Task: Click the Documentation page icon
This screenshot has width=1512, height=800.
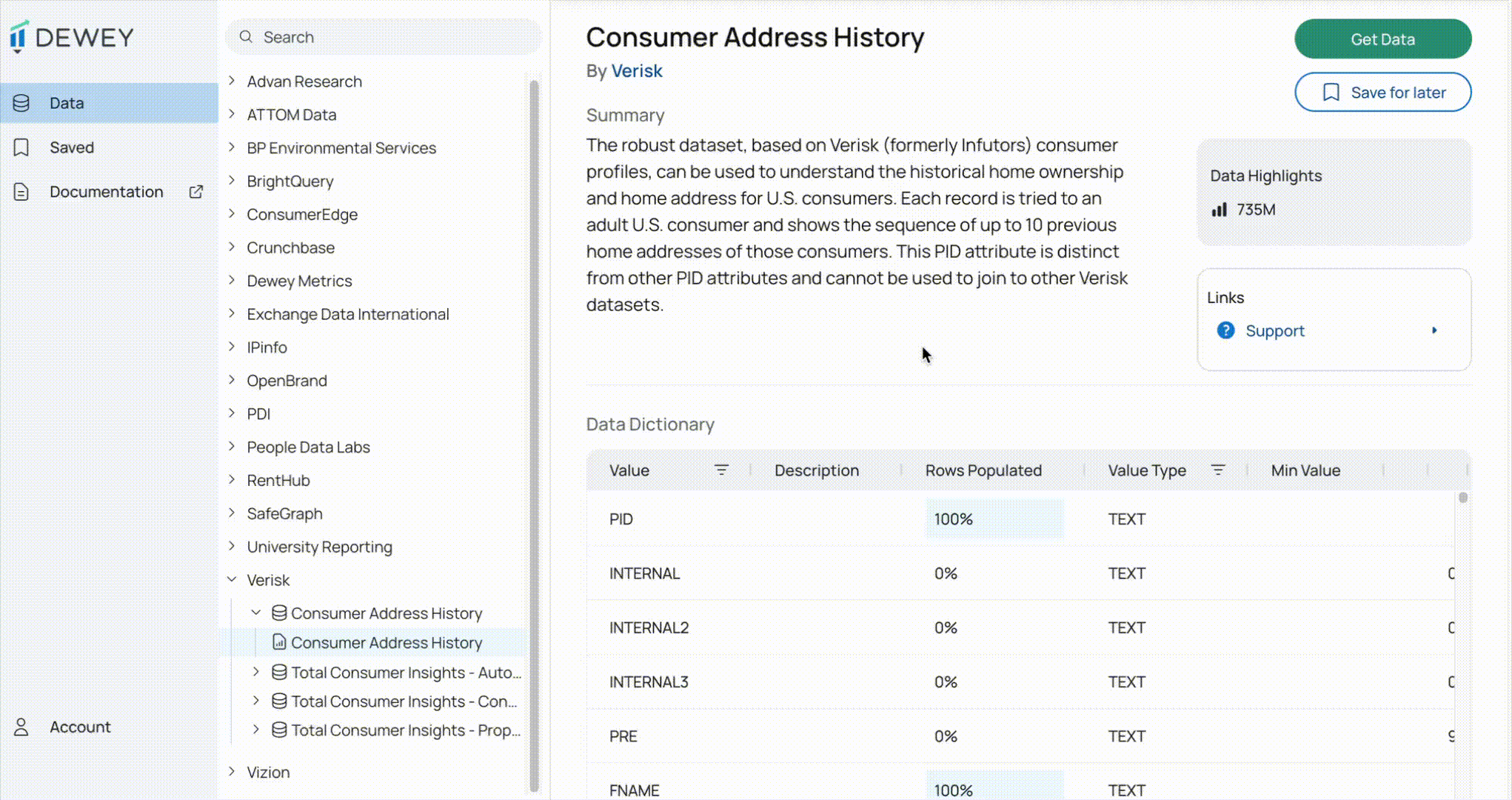Action: [21, 192]
